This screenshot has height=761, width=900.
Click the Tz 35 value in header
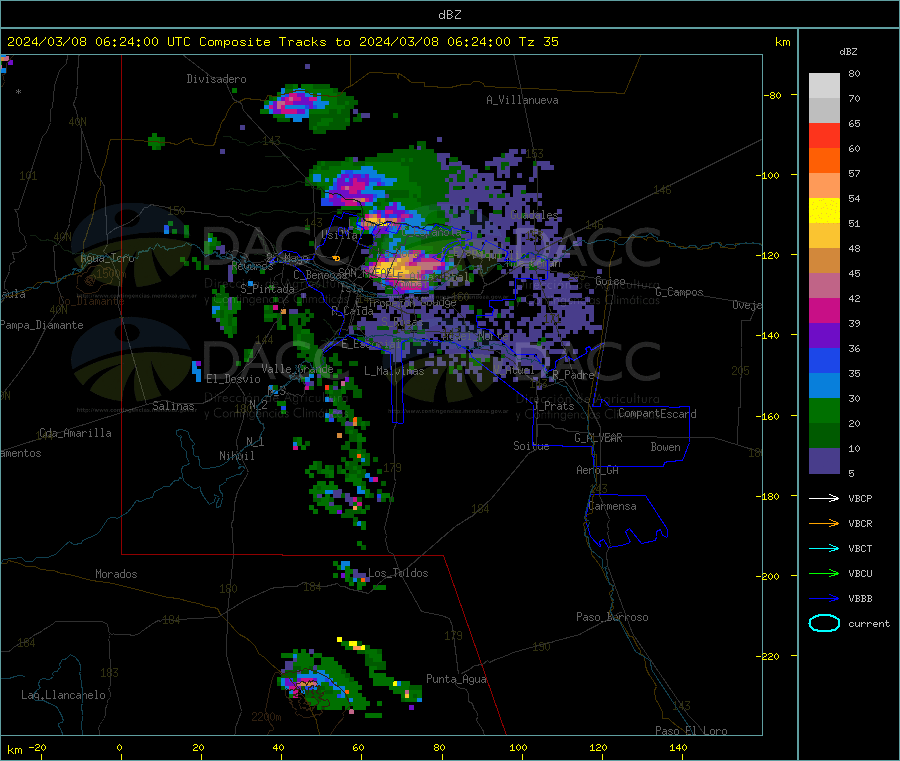pos(539,42)
